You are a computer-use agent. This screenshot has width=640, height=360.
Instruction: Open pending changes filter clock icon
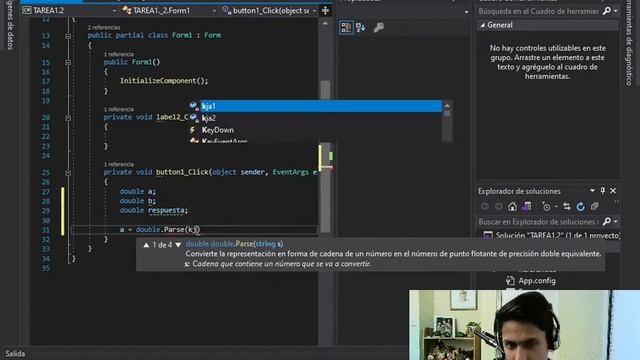[x=546, y=207]
